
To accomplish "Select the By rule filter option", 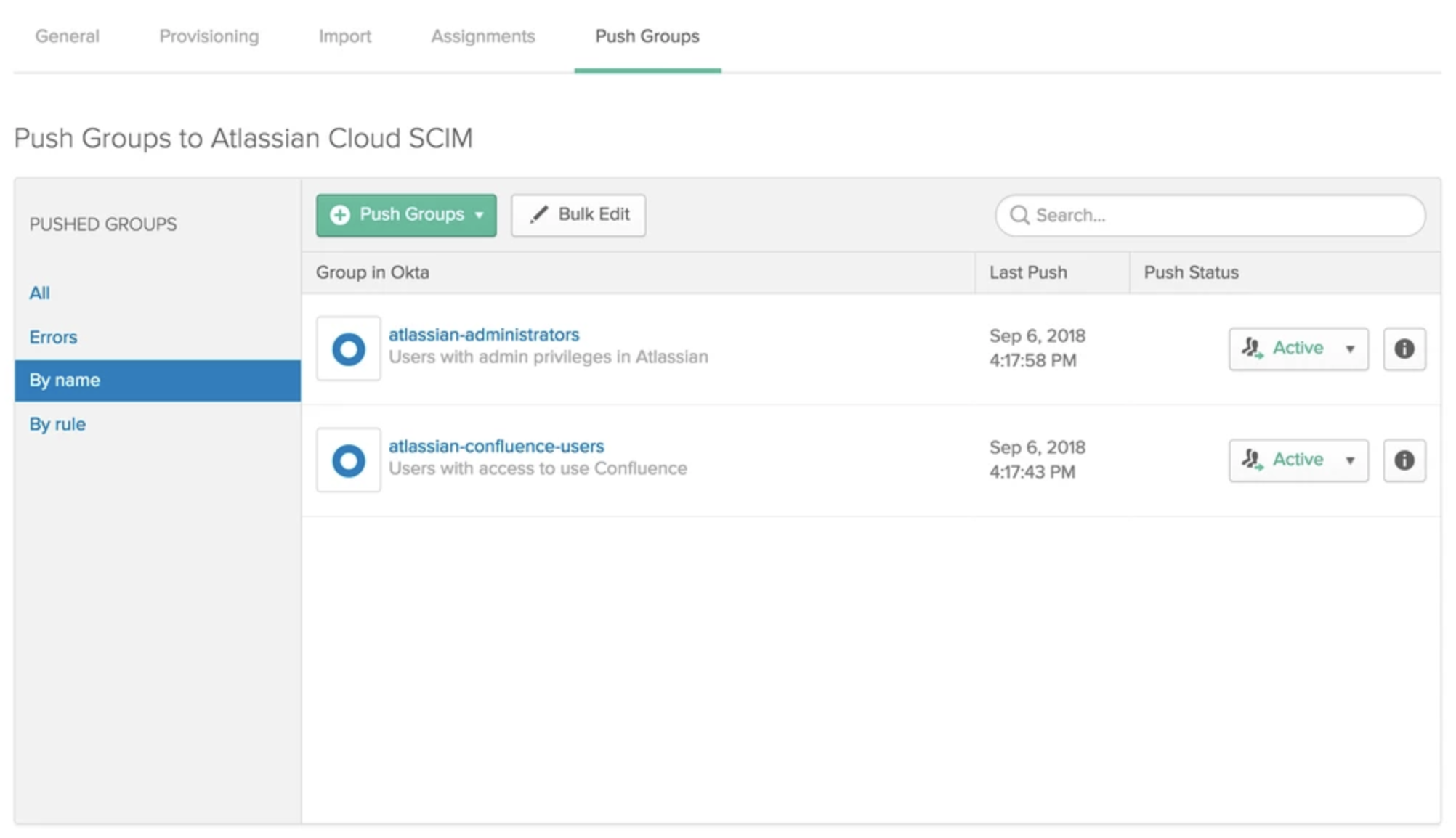I will point(58,424).
